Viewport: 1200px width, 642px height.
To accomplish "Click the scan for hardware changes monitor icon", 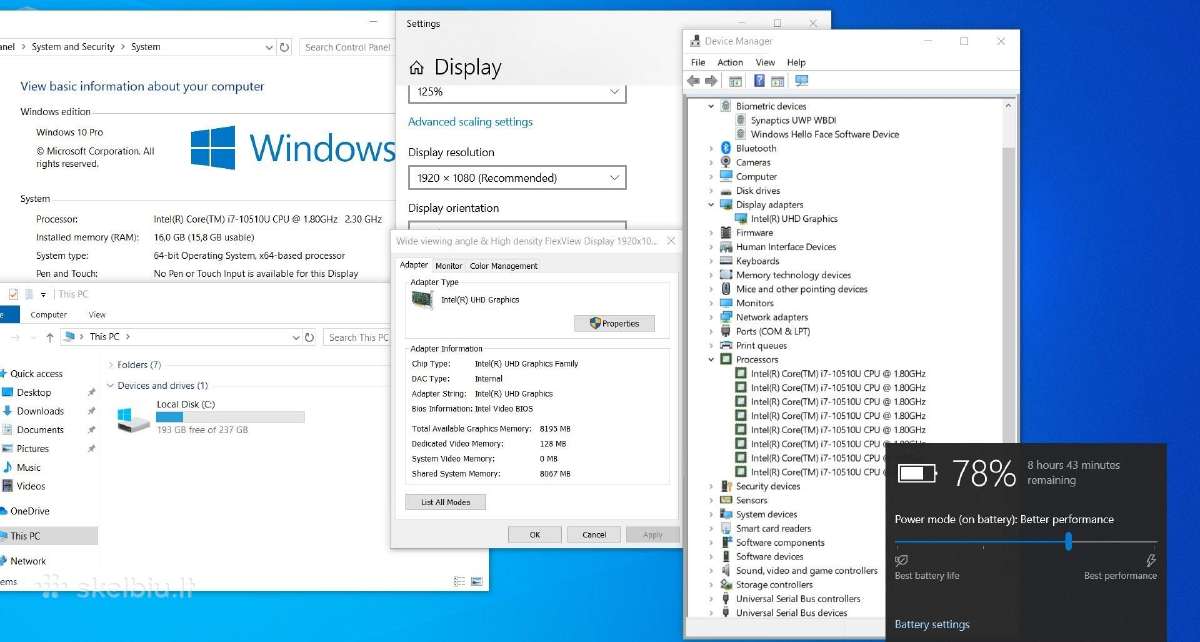I will [801, 81].
